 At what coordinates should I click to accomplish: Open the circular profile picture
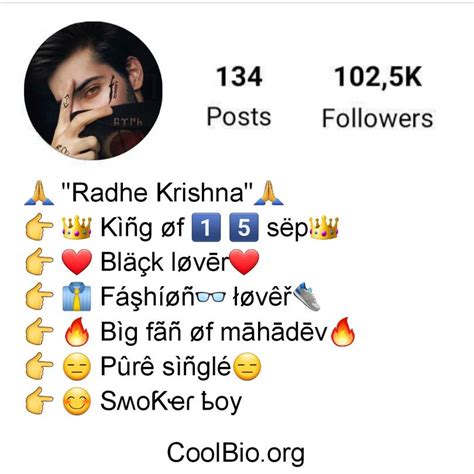tap(93, 91)
